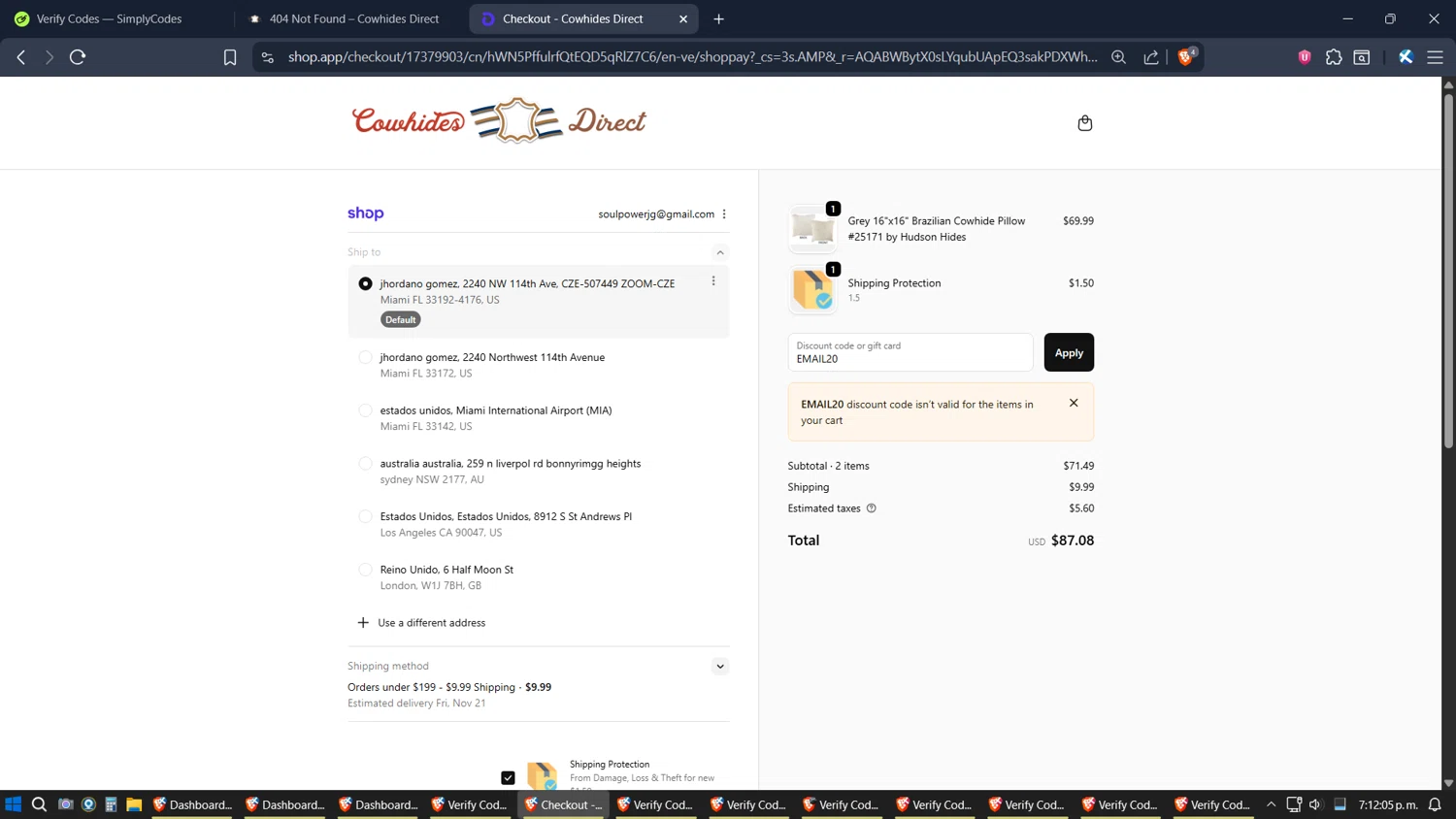Screen dimensions: 1456x819
Task: Open zoom control in address bar
Action: coord(1118,57)
